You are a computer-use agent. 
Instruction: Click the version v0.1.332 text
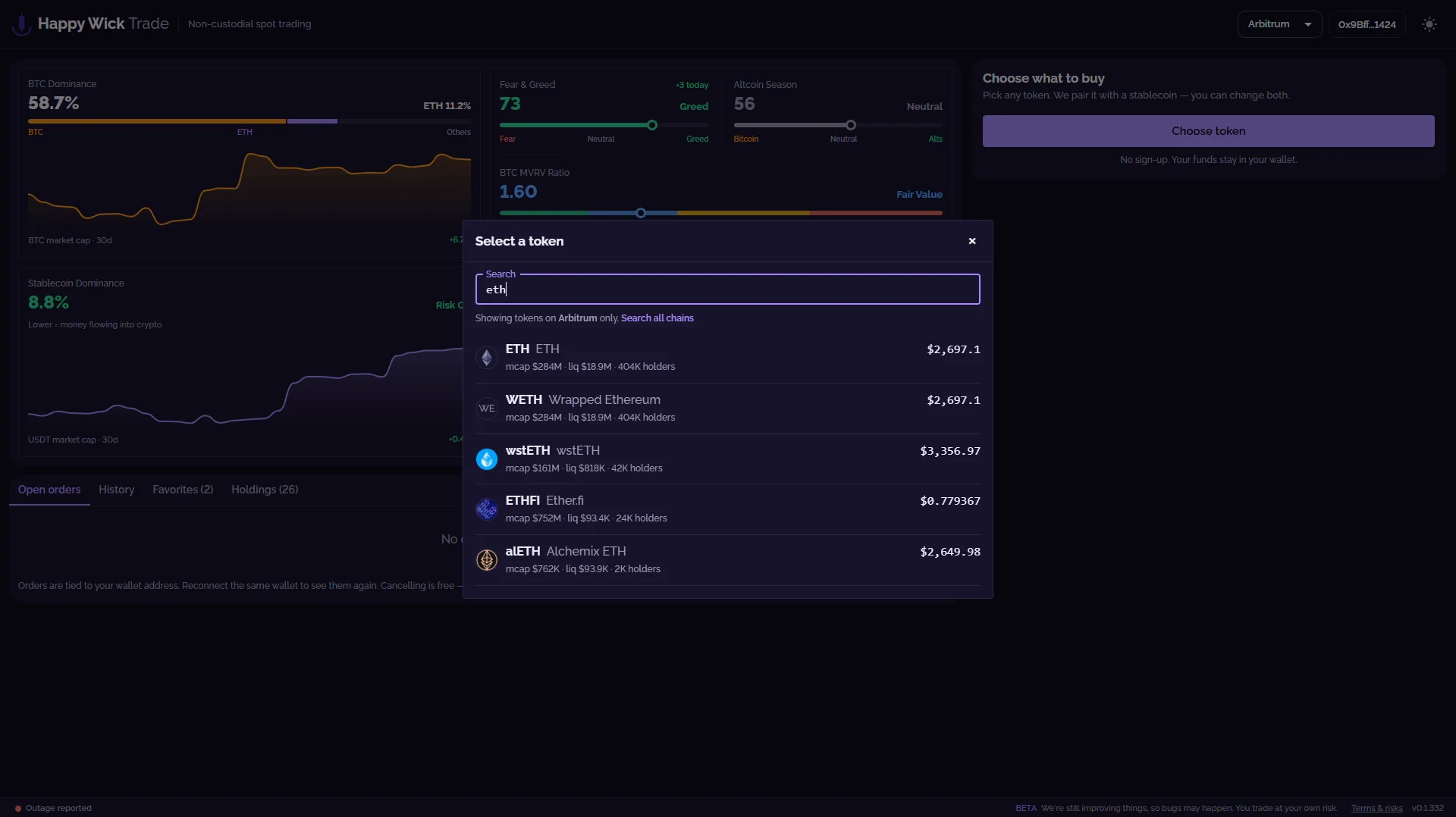[x=1428, y=809]
